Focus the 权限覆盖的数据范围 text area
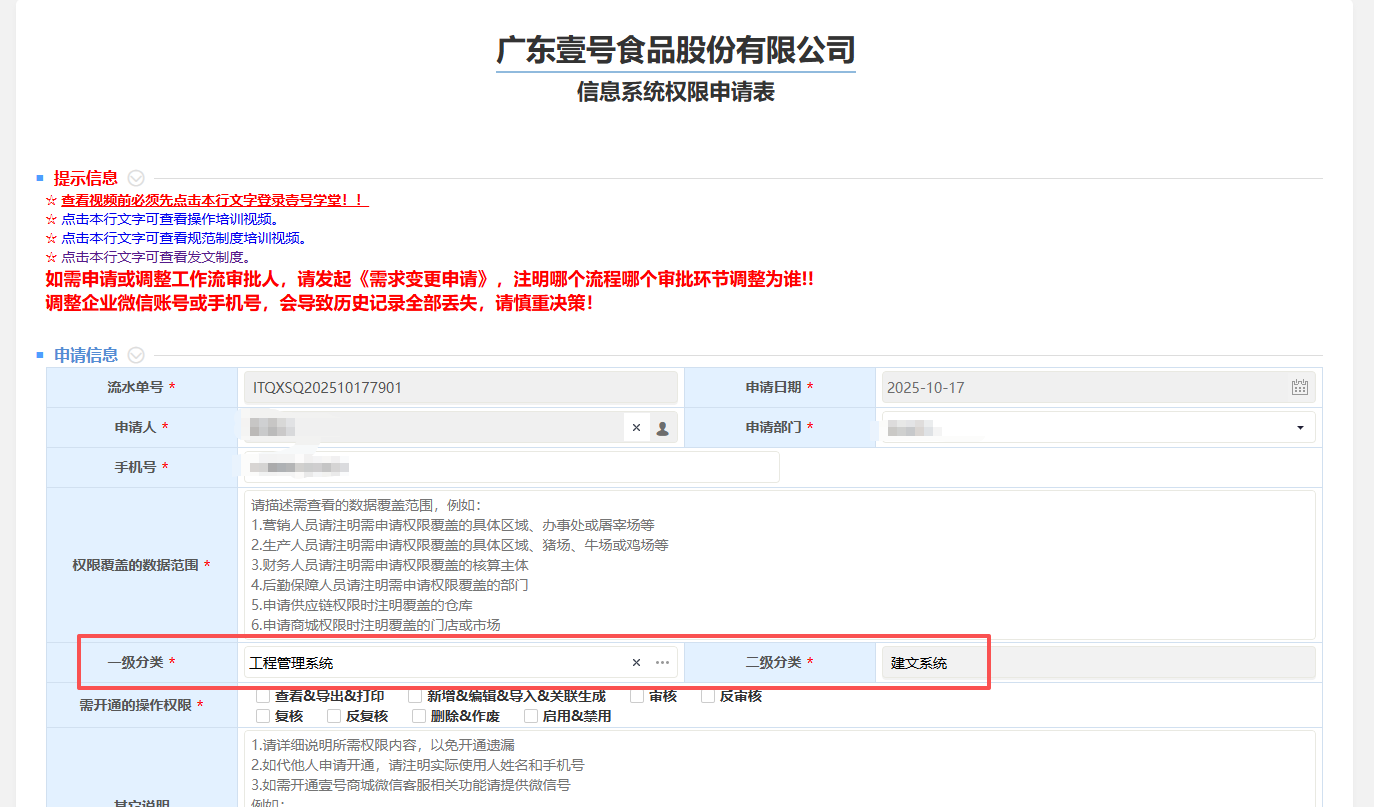The image size is (1374, 807). point(780,564)
